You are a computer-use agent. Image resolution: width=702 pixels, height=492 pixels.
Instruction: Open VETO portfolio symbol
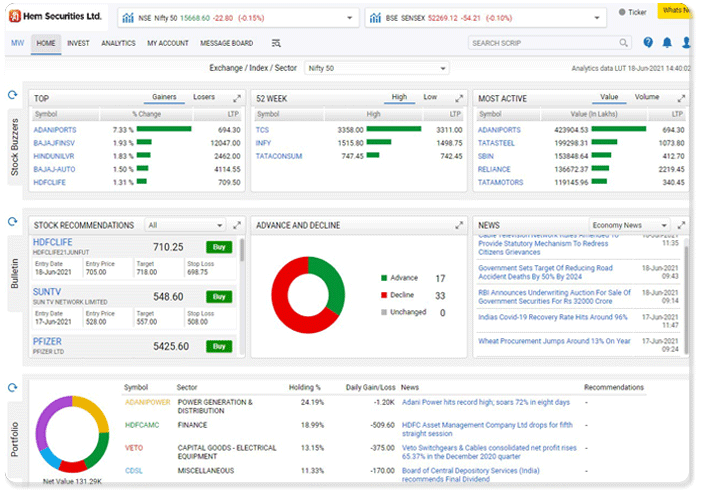[x=134, y=448]
